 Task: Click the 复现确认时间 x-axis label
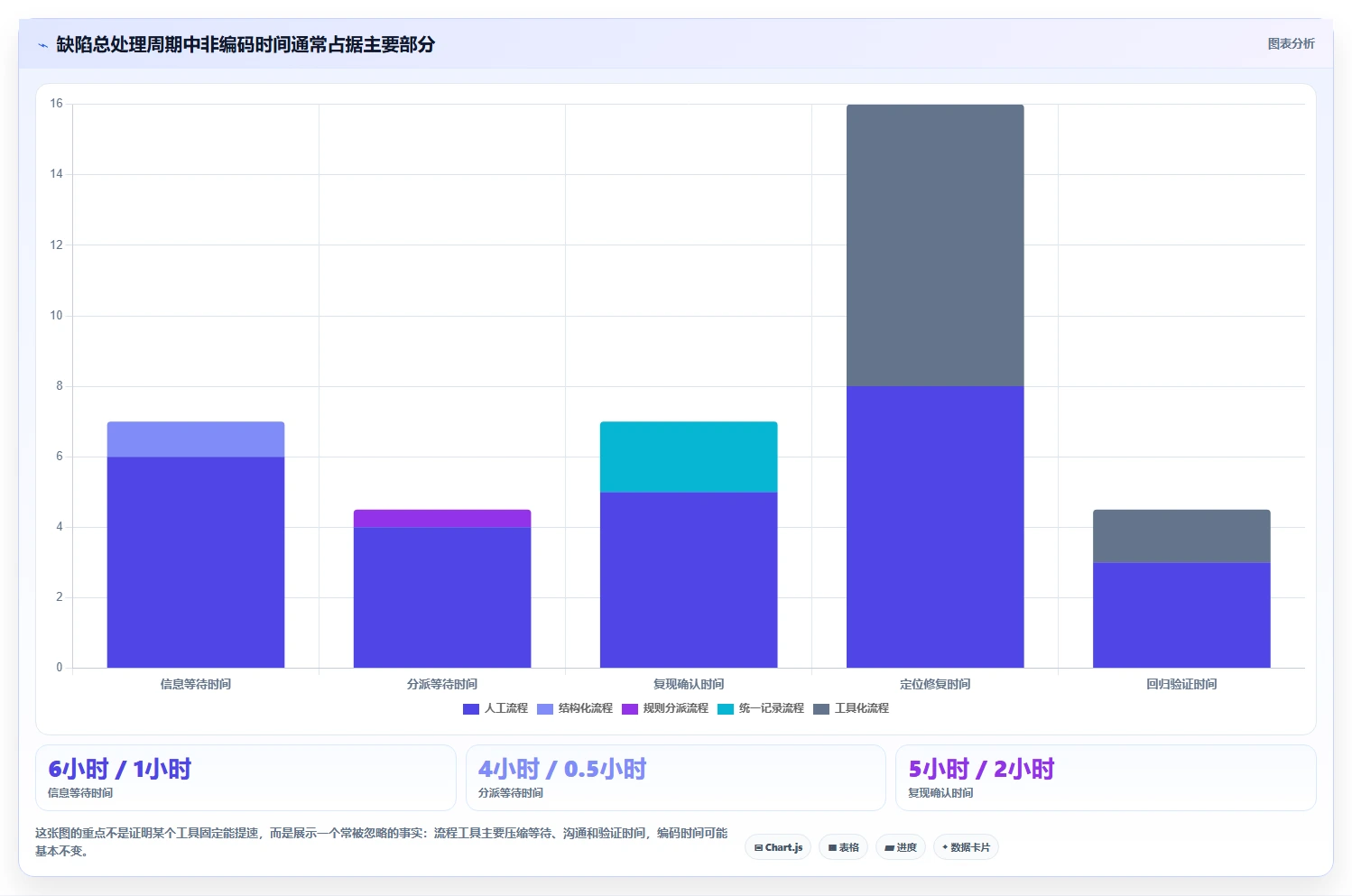tap(689, 684)
